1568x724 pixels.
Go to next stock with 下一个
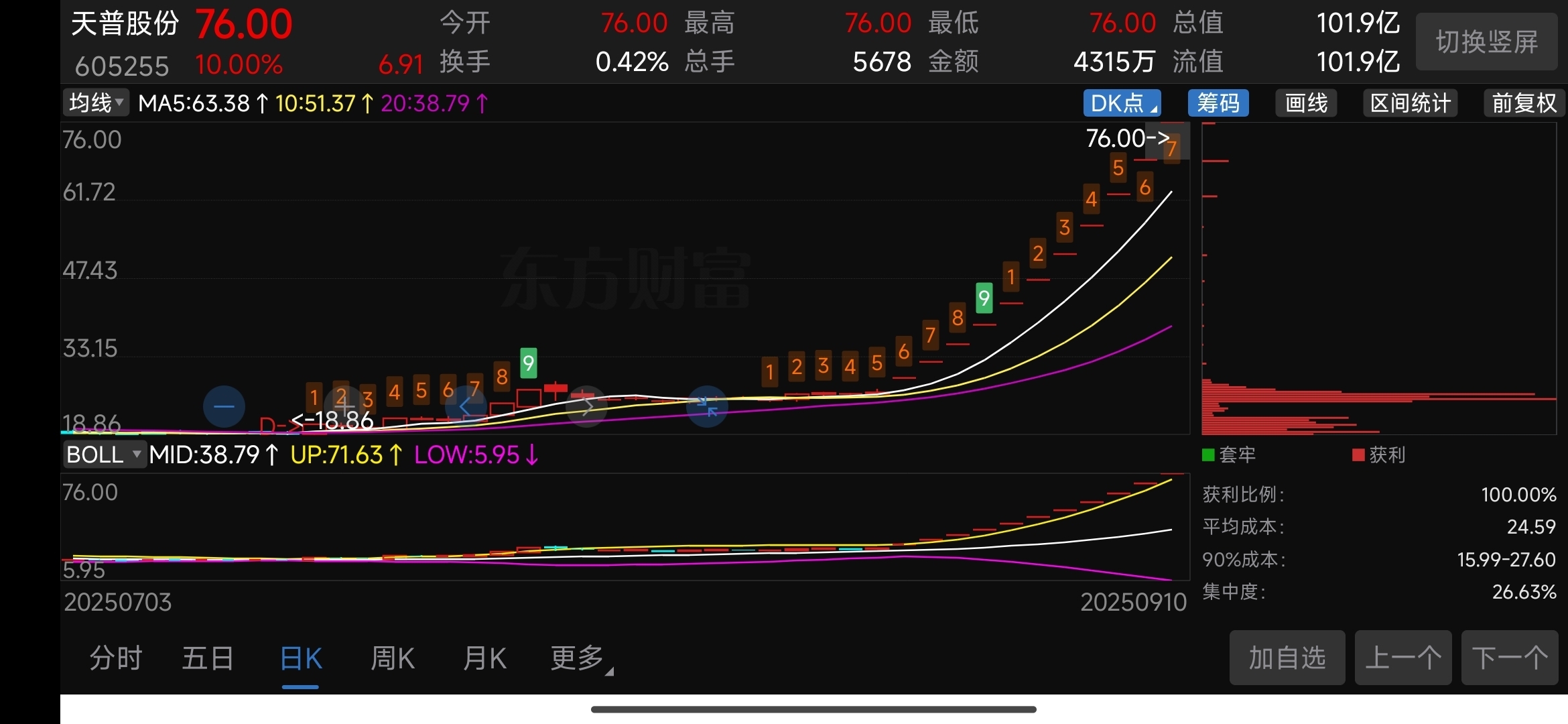click(1509, 658)
